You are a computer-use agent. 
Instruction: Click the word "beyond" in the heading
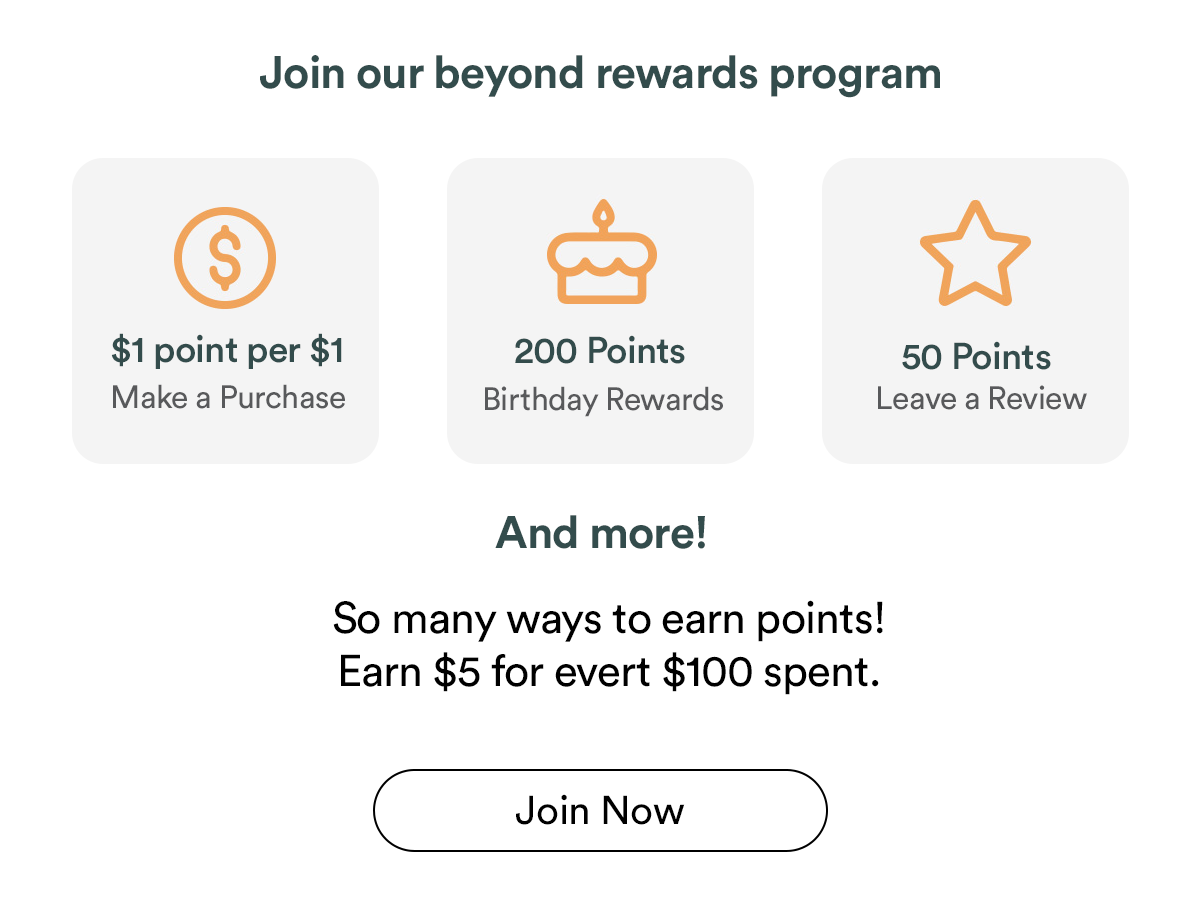click(484, 74)
